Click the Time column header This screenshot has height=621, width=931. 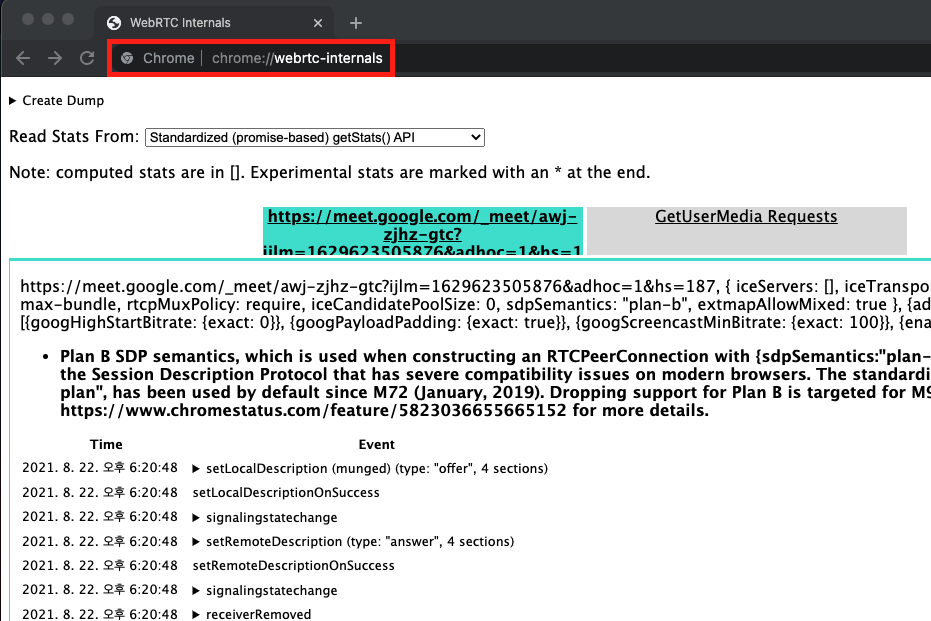coord(106,445)
